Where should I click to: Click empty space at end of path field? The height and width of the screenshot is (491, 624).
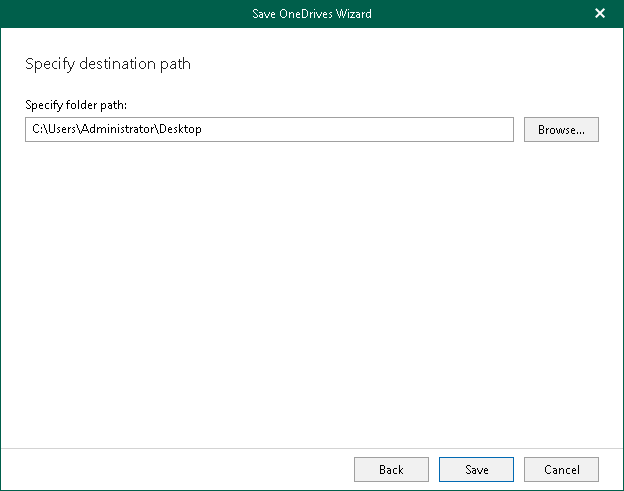[x=400, y=130]
